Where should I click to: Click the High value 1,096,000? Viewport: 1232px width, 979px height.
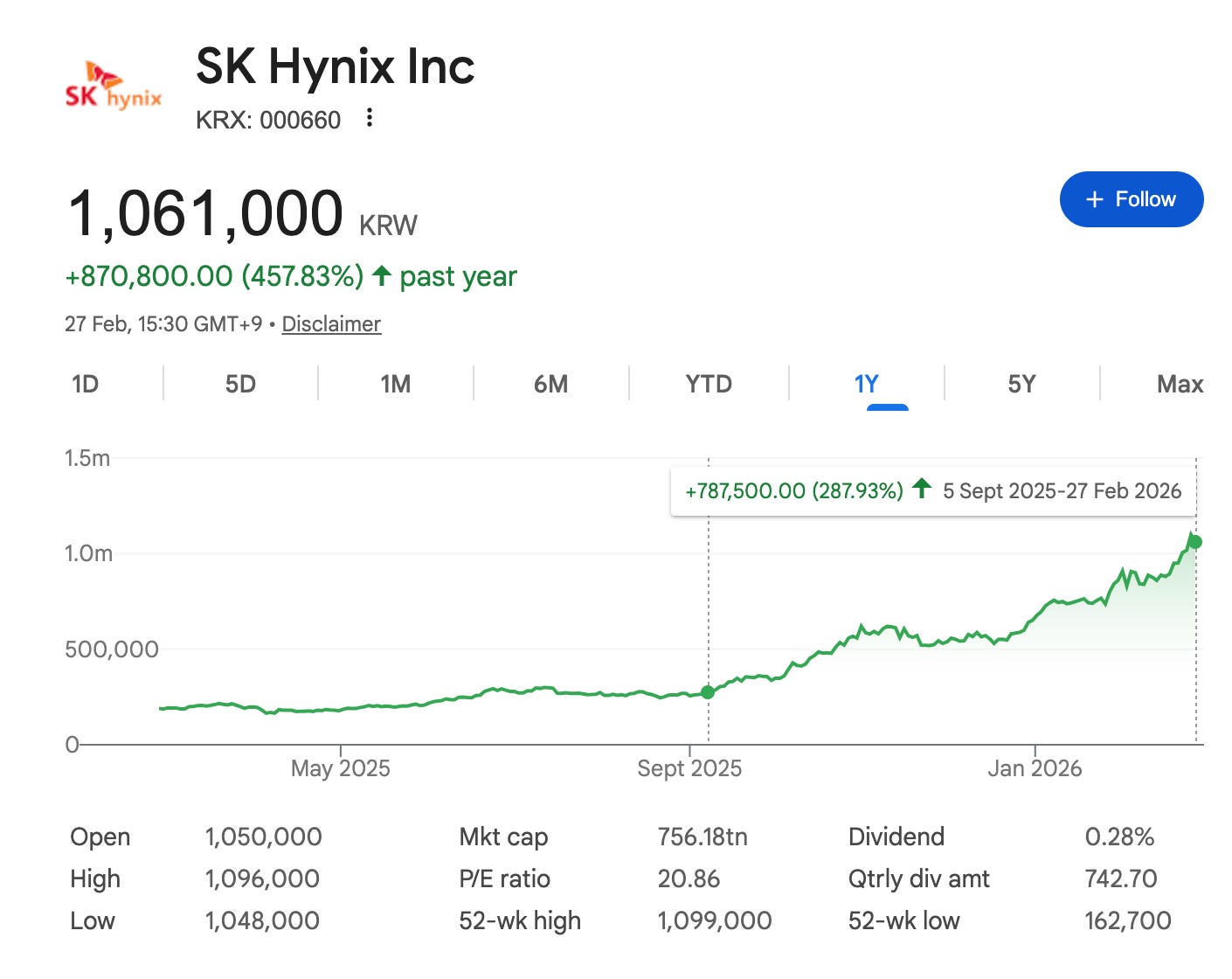[262, 878]
